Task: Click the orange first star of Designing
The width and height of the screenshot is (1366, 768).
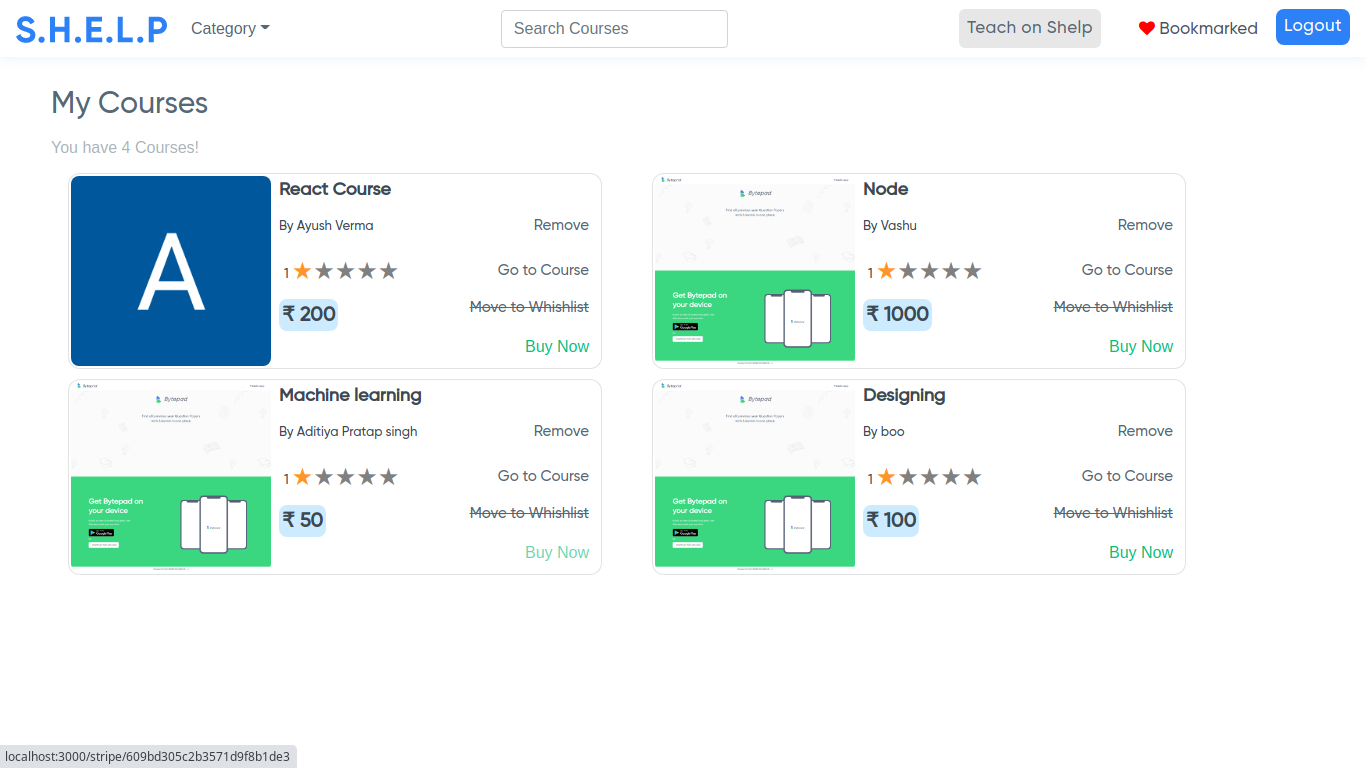Action: point(886,477)
